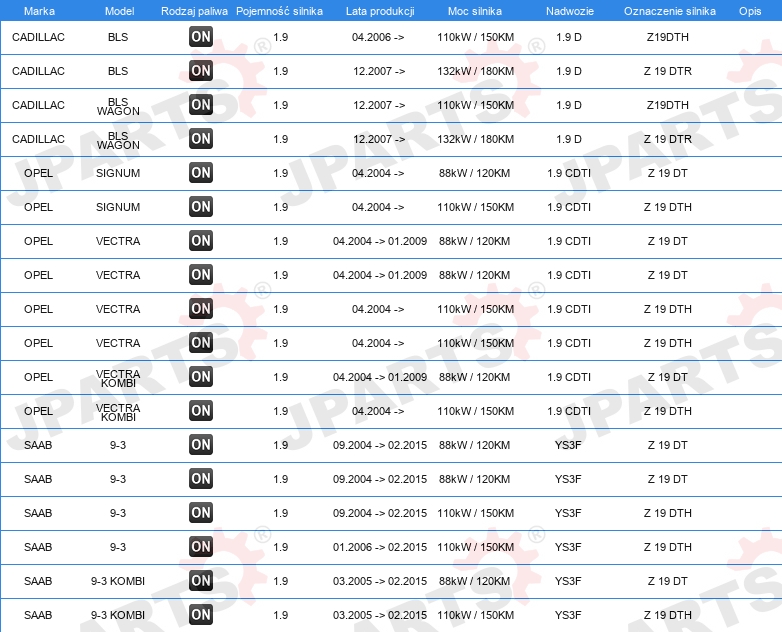Viewport: 782px width, 632px height.
Task: Click the Oznaczenie silnika header
Action: point(670,11)
